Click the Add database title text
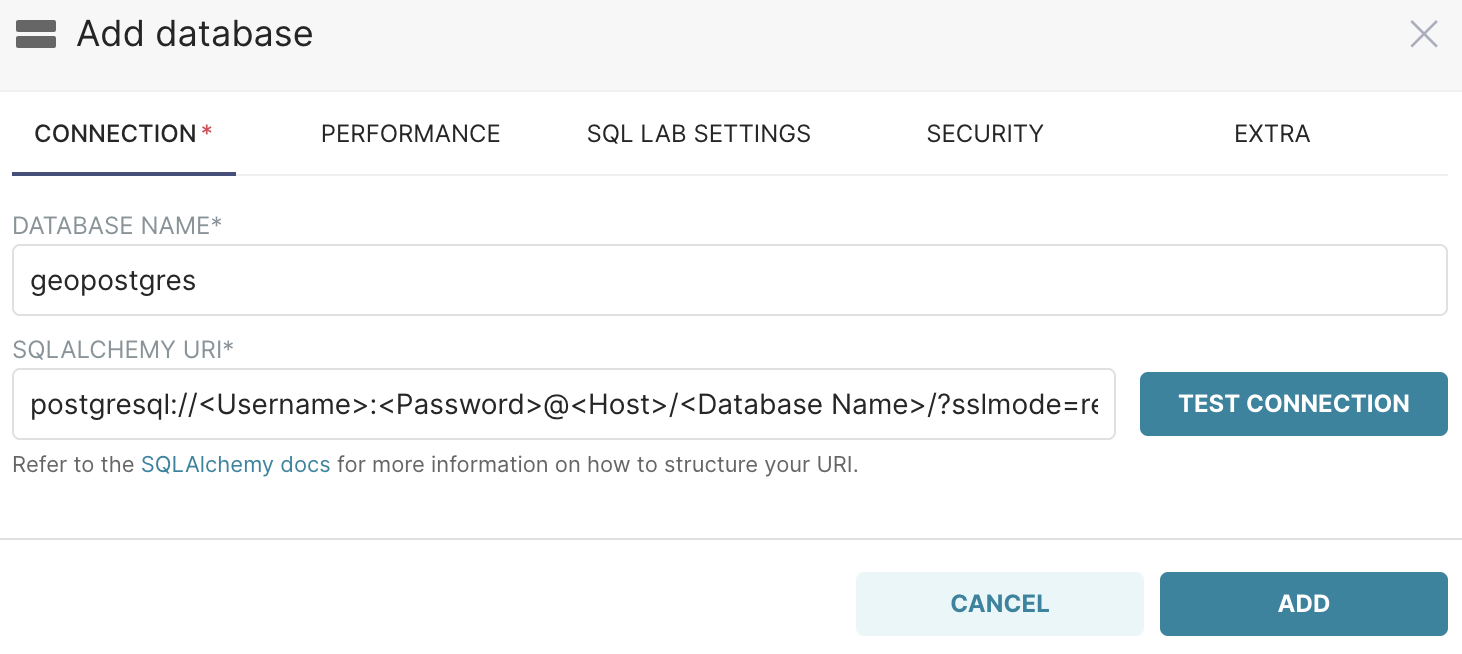The width and height of the screenshot is (1462, 654). (x=194, y=33)
